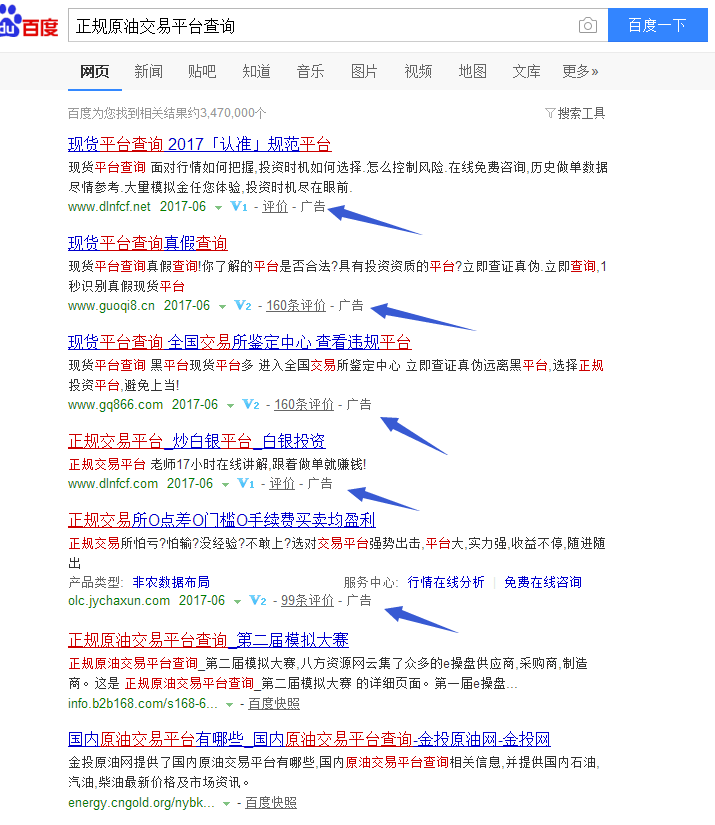Expand dropdown arrow beside www.dlnfcf.net
This screenshot has height=825, width=715.
pyautogui.click(x=218, y=207)
